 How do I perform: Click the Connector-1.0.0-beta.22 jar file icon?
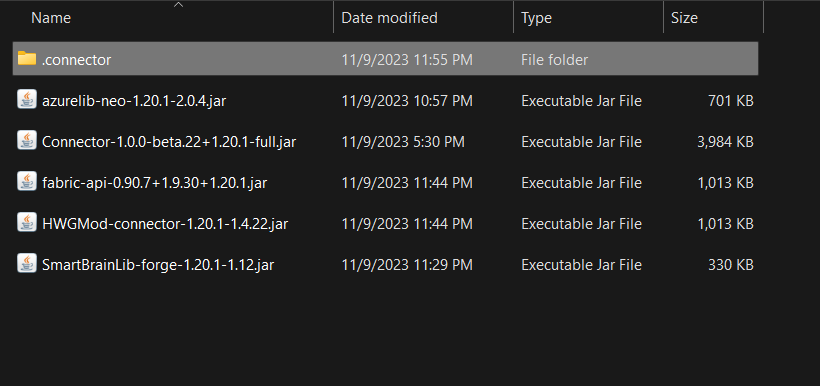pos(27,141)
